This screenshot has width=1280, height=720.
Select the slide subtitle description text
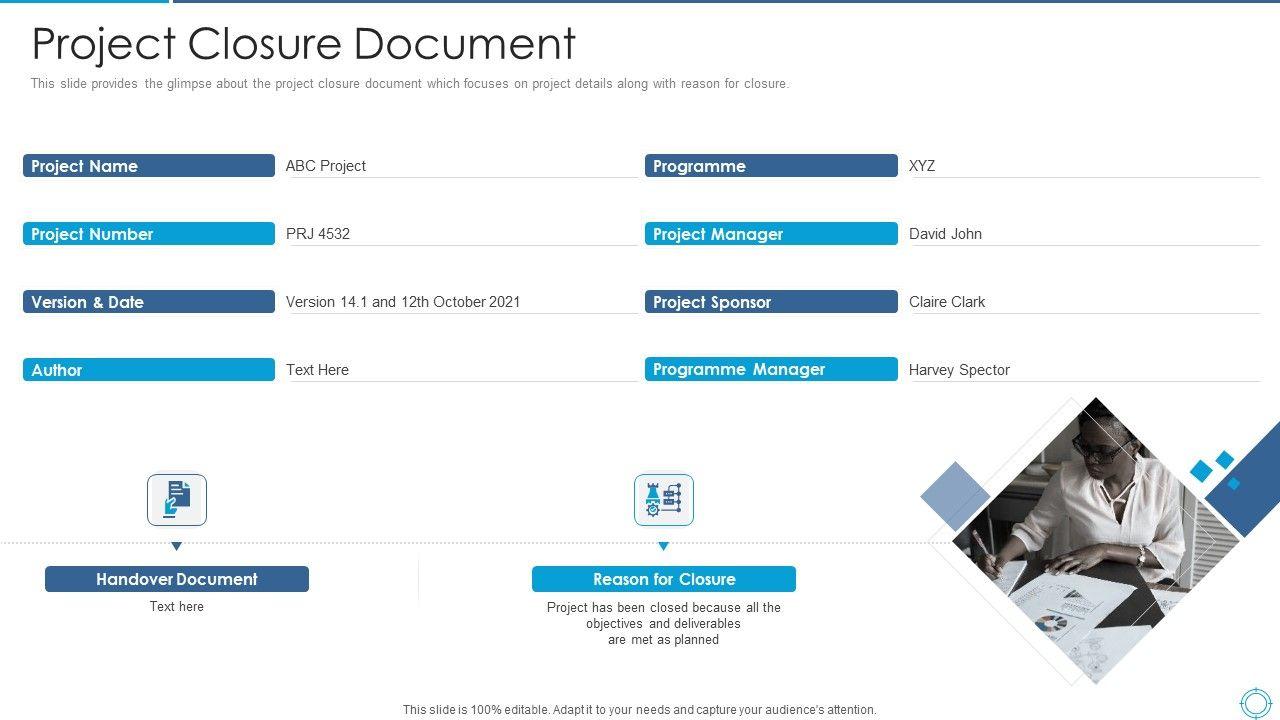point(410,84)
